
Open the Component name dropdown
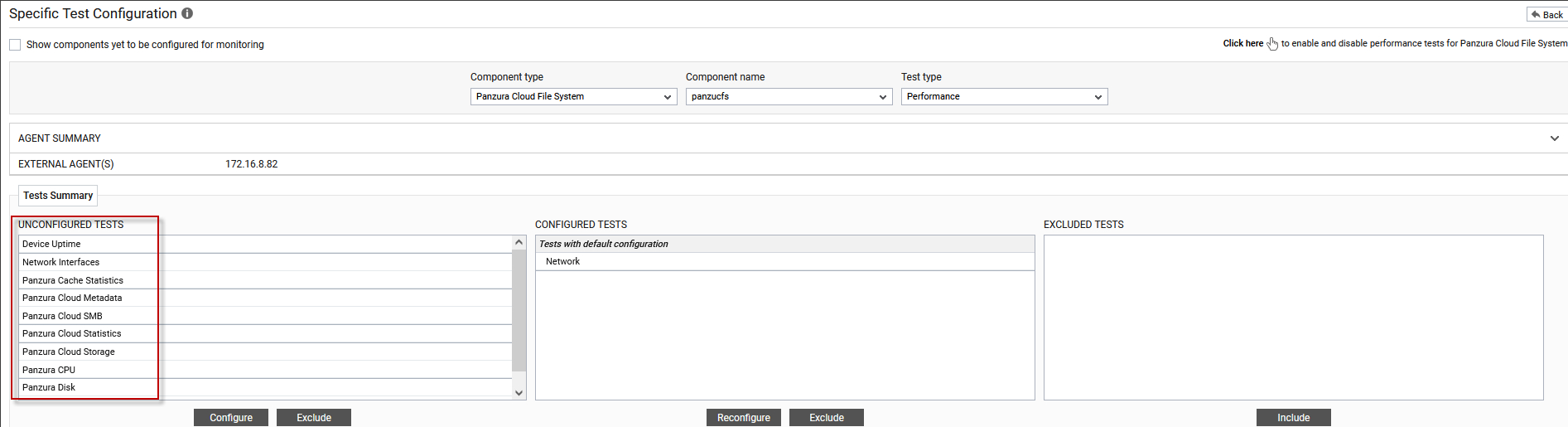tap(789, 97)
